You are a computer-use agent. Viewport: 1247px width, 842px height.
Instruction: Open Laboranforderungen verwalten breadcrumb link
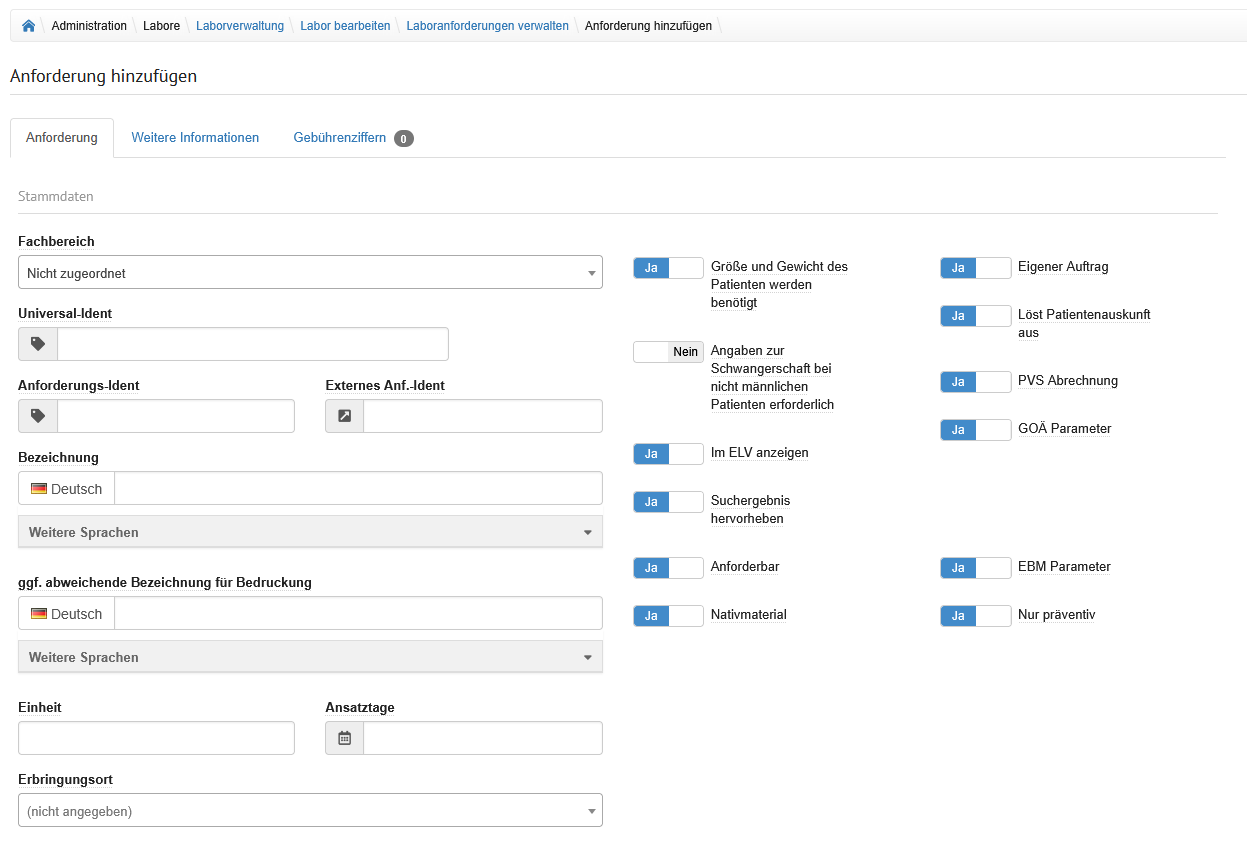[x=487, y=26]
